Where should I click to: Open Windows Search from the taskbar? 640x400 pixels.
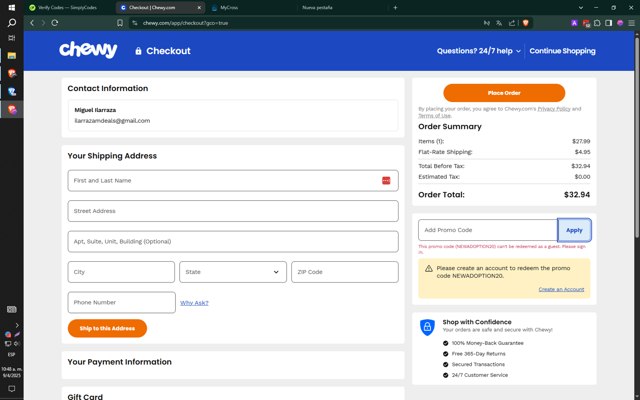pyautogui.click(x=12, y=22)
